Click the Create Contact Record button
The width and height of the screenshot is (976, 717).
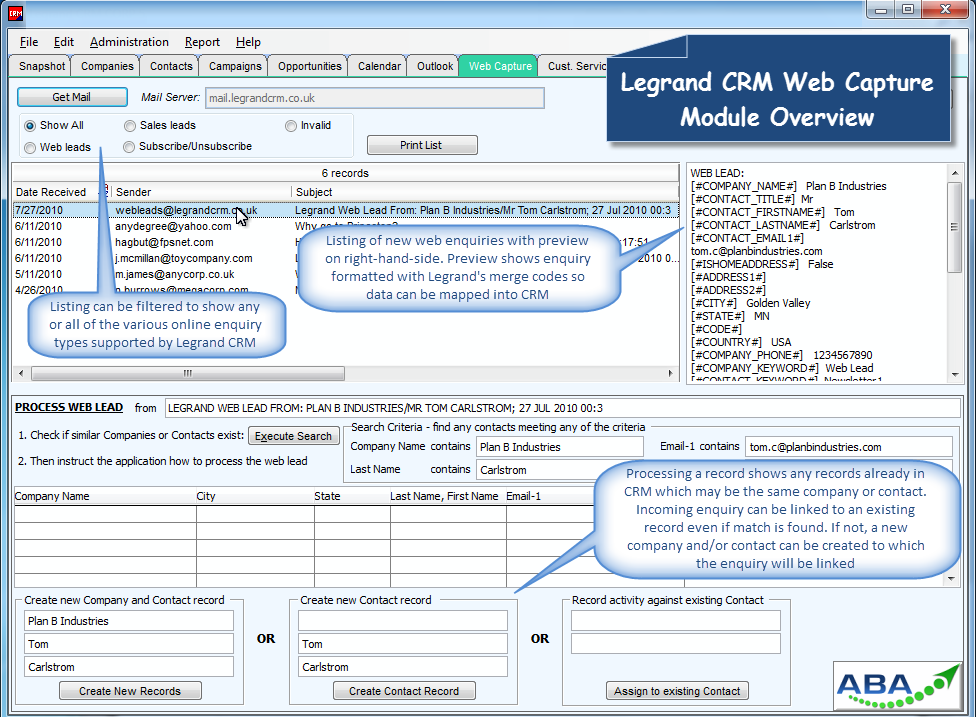[x=404, y=691]
